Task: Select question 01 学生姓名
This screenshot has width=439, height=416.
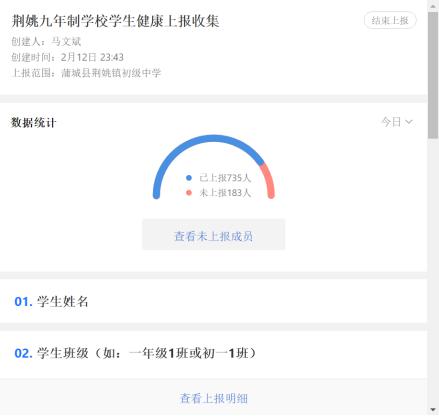Action: coord(213,301)
